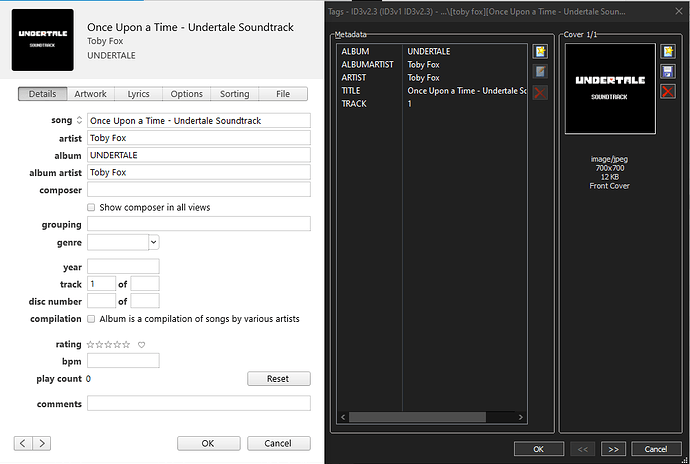Go to previous song arrow button
The image size is (690, 464).
click(23, 443)
